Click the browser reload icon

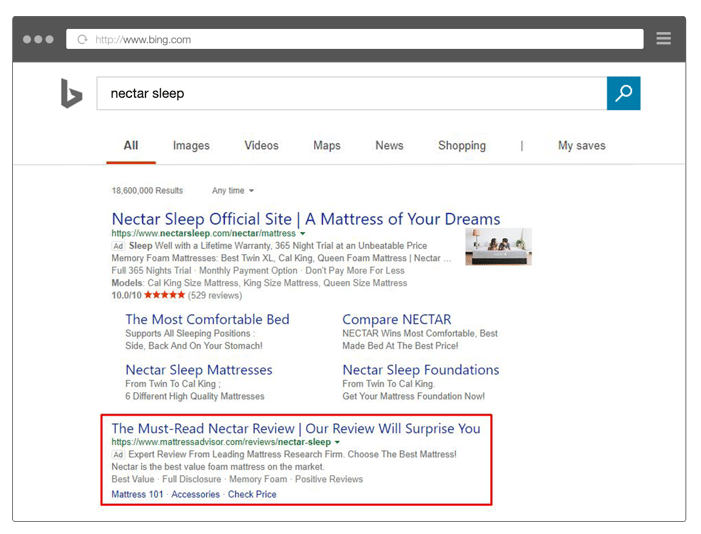[82, 39]
